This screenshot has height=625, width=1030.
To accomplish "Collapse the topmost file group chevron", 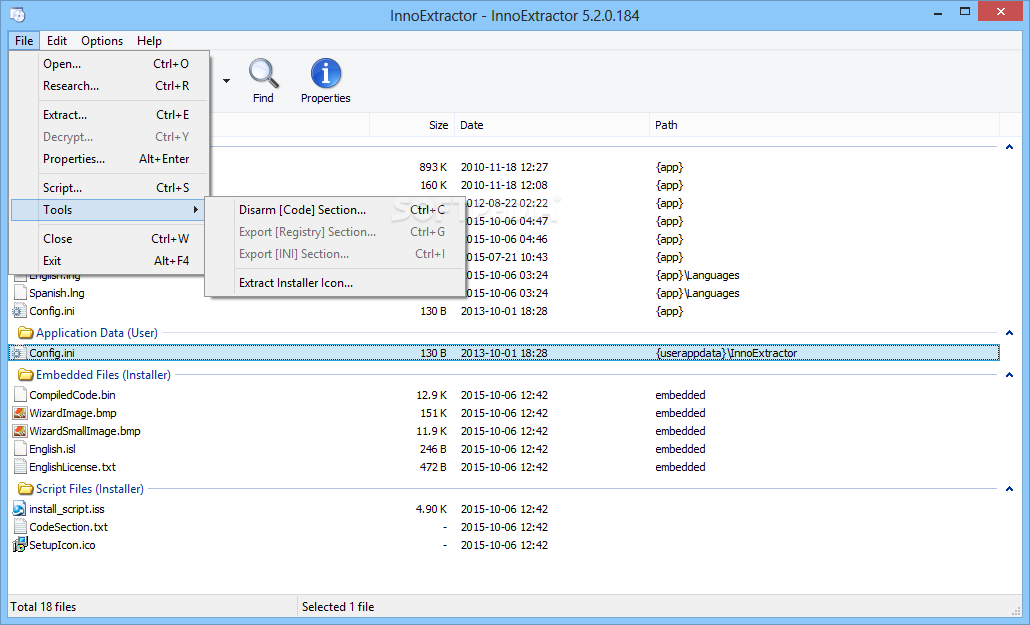I will [x=1009, y=147].
